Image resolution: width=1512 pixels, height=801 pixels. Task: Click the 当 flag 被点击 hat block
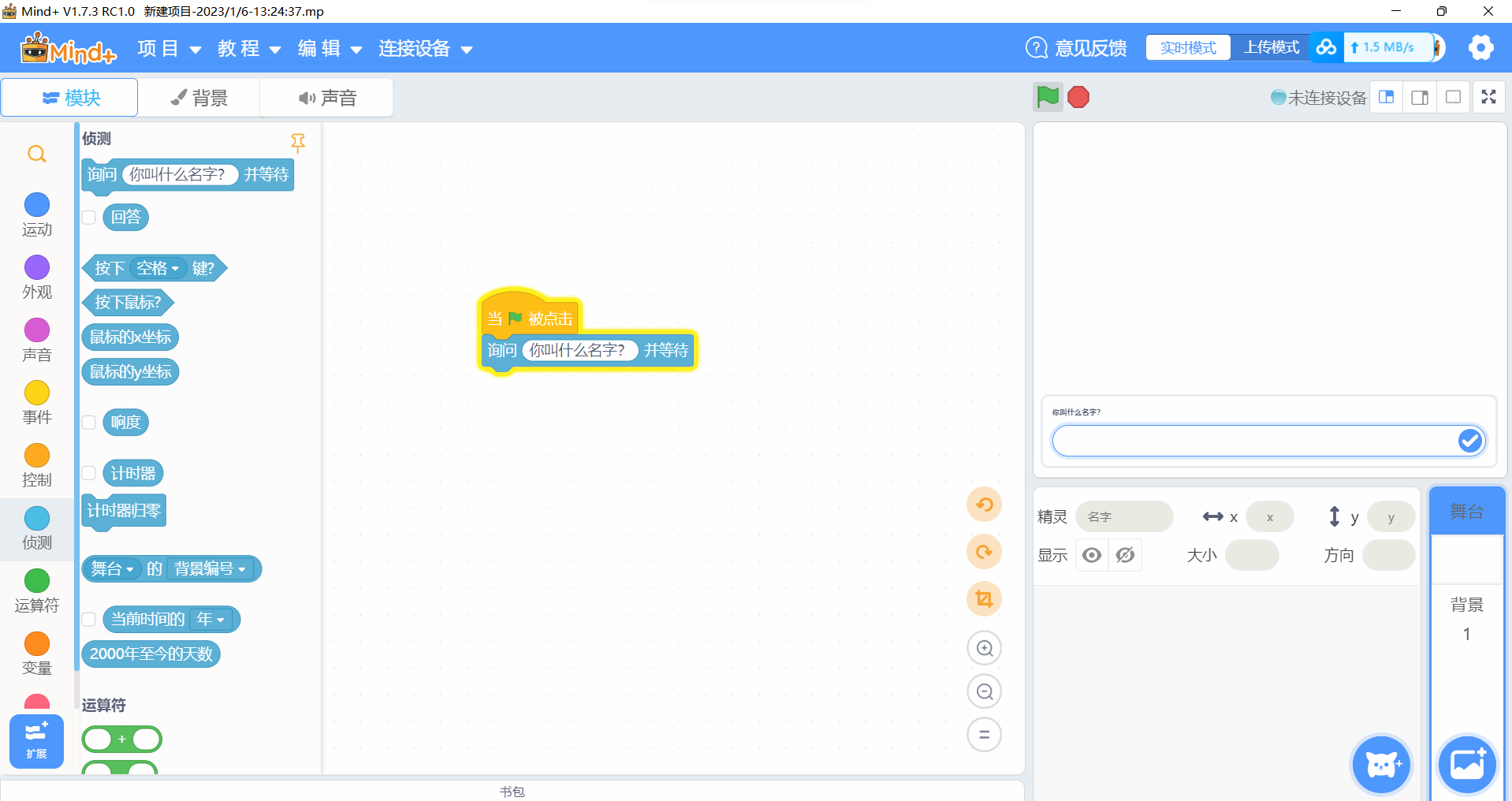click(530, 315)
